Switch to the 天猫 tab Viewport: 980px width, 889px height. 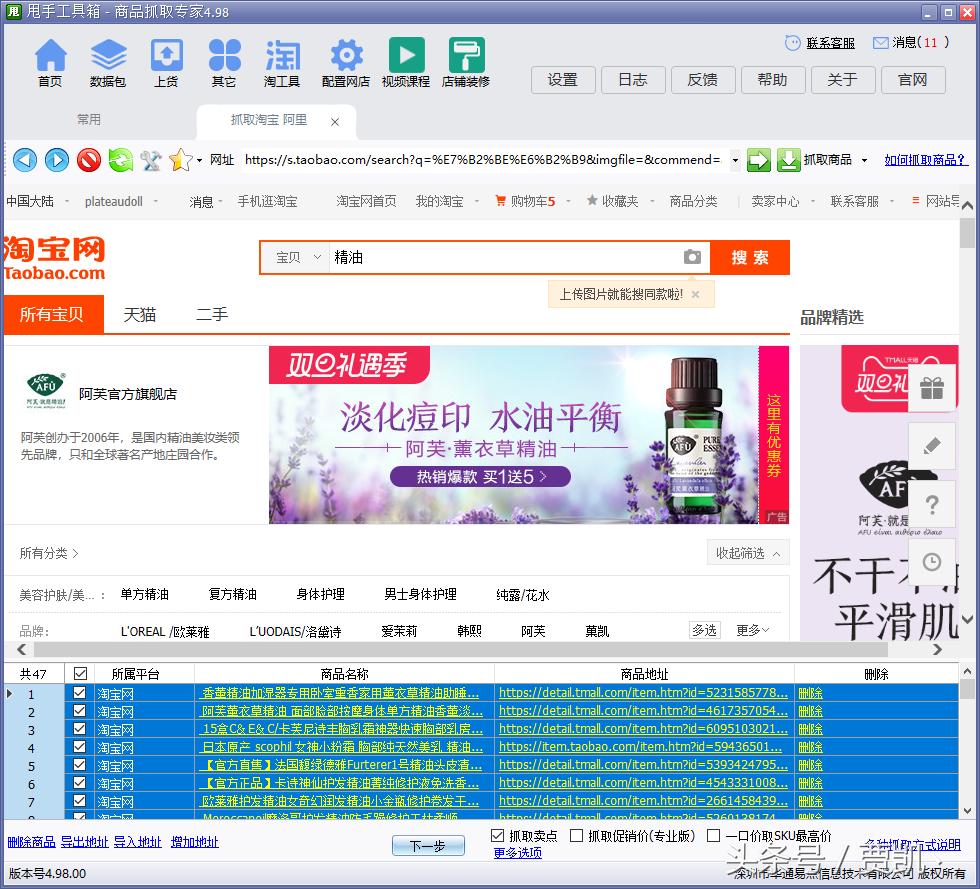(x=139, y=314)
